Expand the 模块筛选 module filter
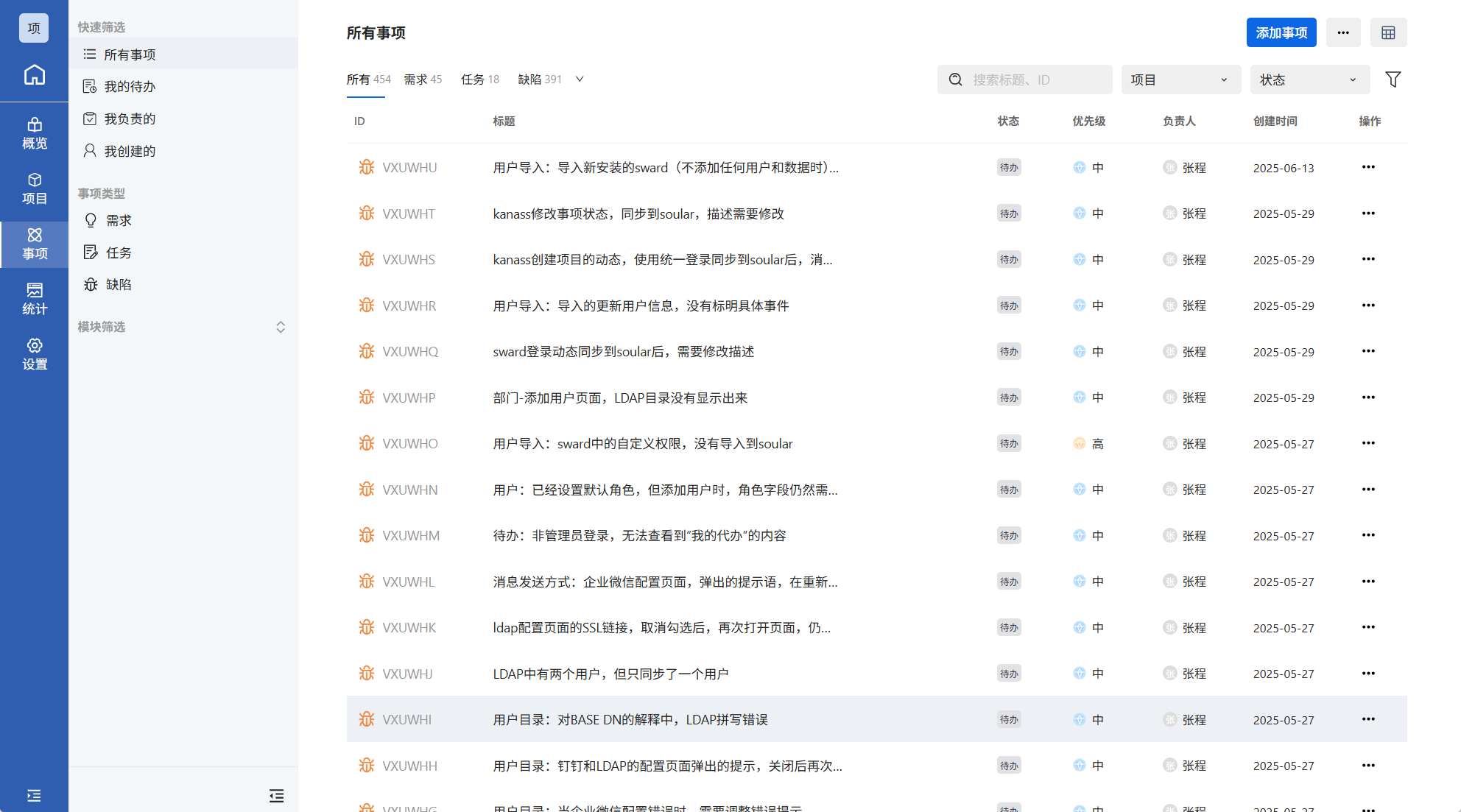Screen dimensions: 1461x812 pos(280,327)
